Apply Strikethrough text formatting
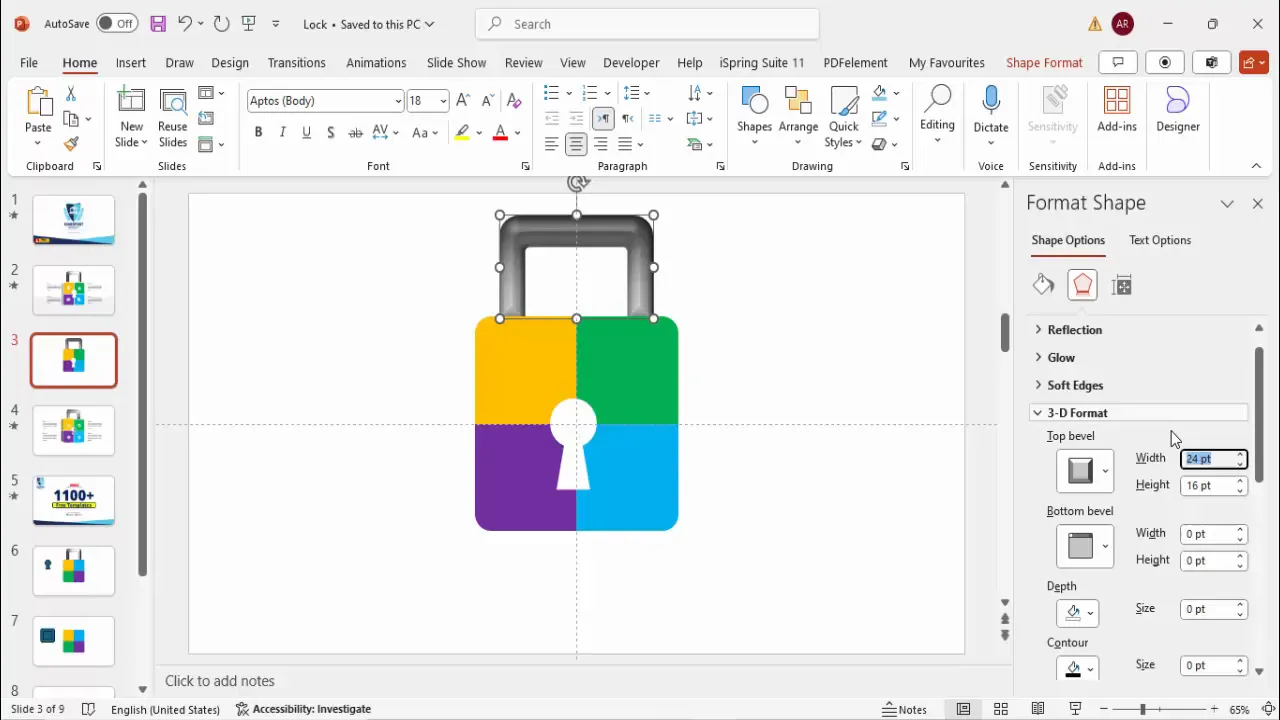Viewport: 1280px width, 720px height. (355, 132)
